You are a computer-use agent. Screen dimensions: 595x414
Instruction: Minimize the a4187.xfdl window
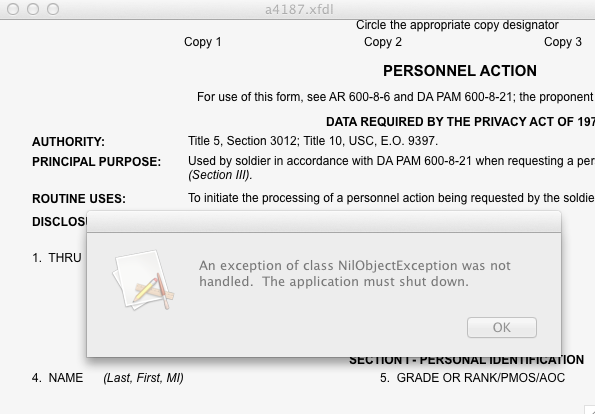[33, 9]
